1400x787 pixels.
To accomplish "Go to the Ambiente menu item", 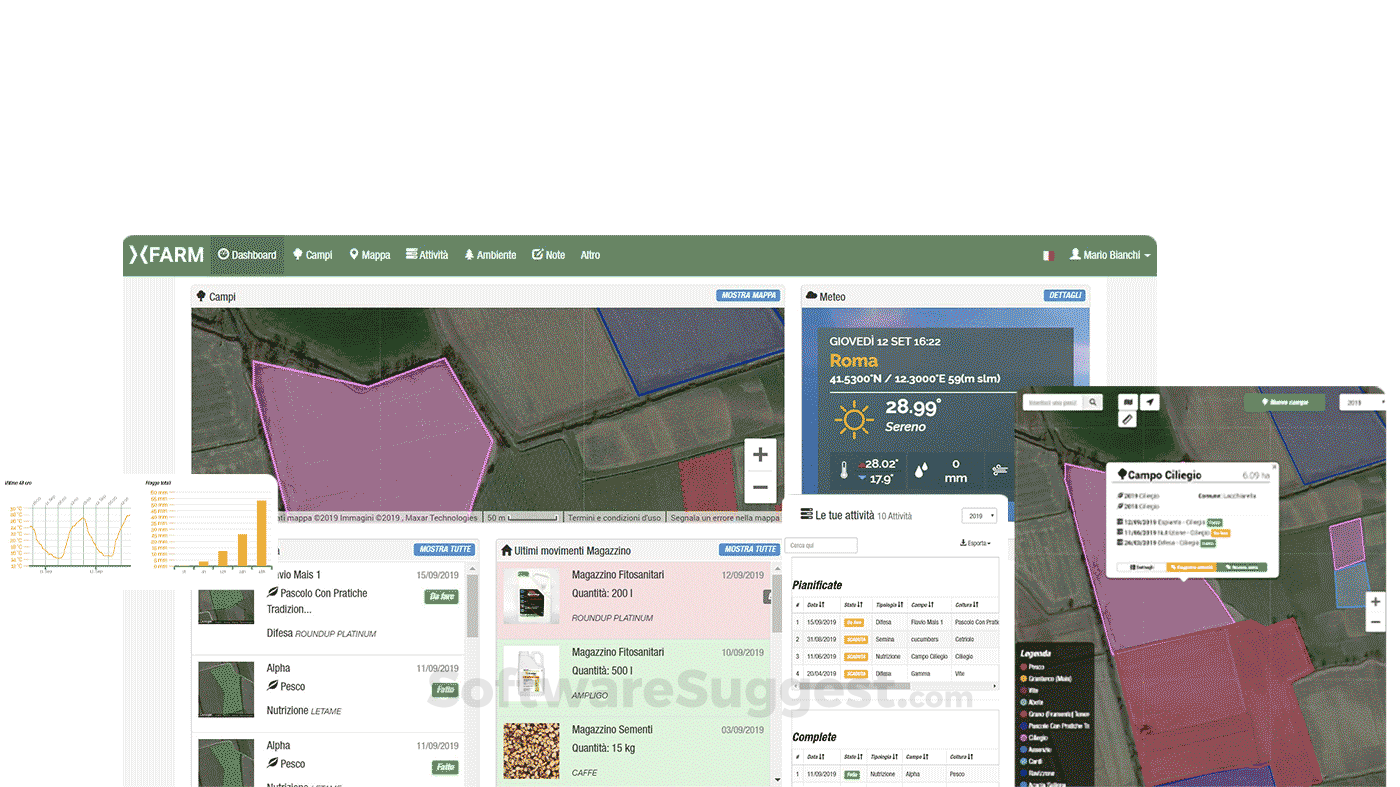I will pyautogui.click(x=490, y=255).
